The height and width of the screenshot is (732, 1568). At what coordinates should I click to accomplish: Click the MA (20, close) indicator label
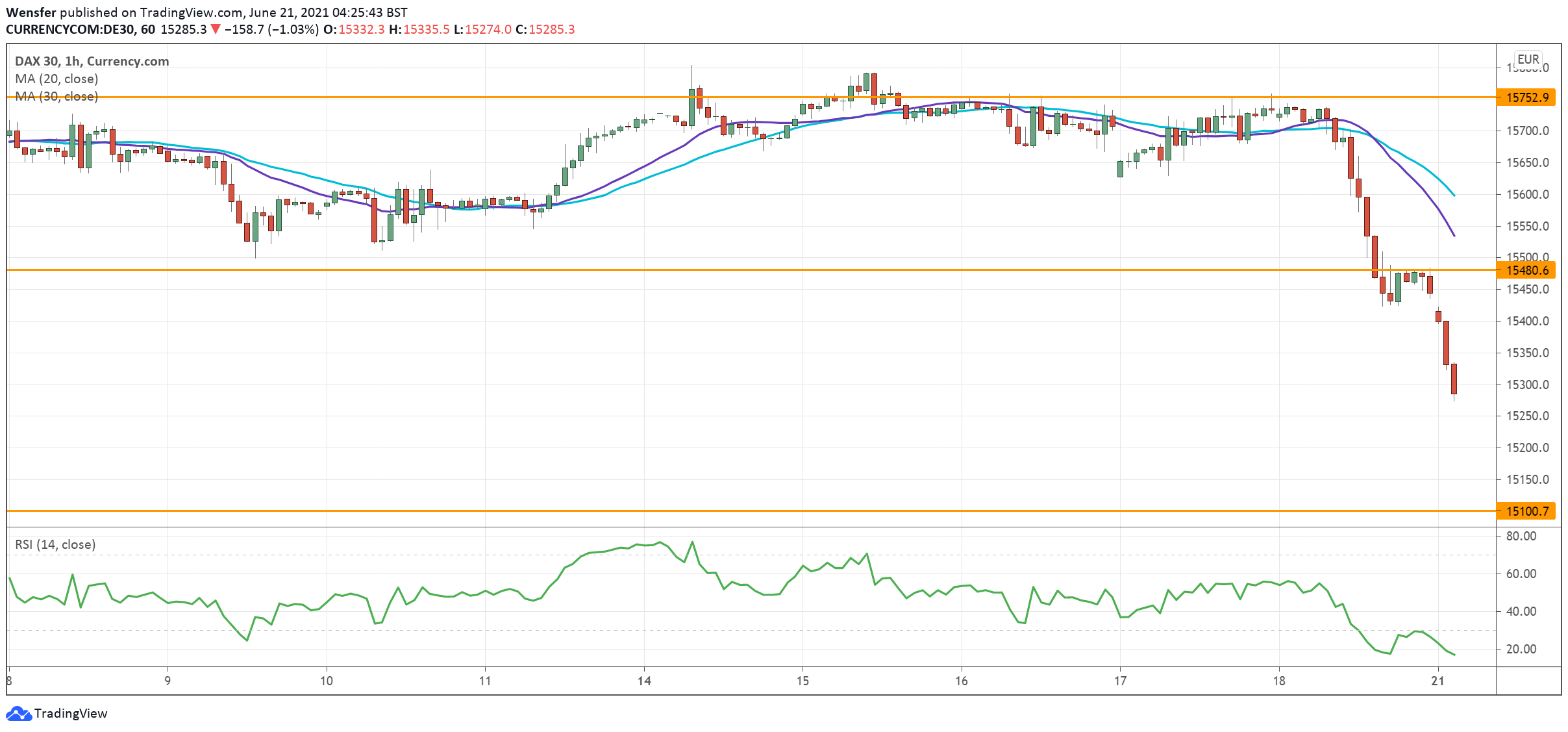56,79
